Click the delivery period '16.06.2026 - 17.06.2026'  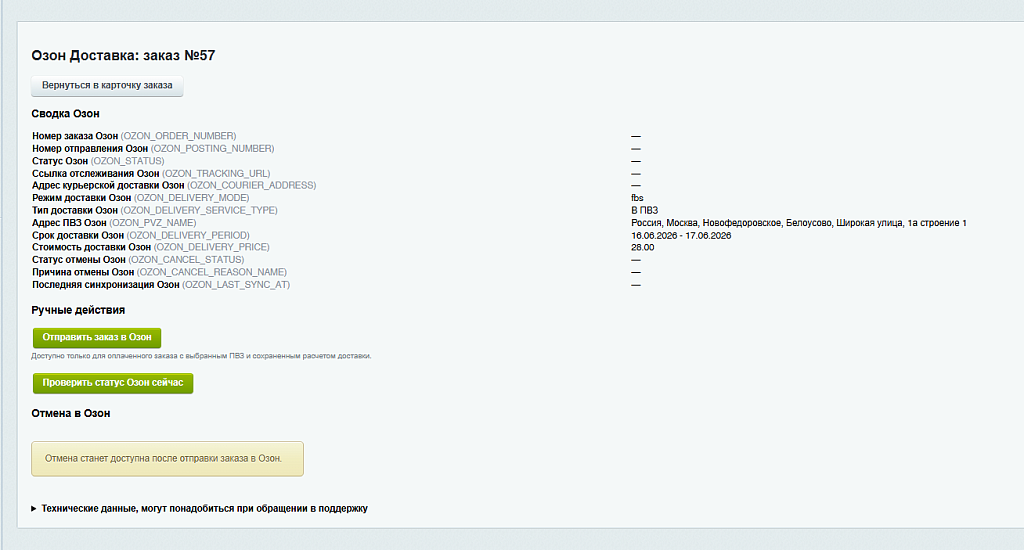click(681, 235)
